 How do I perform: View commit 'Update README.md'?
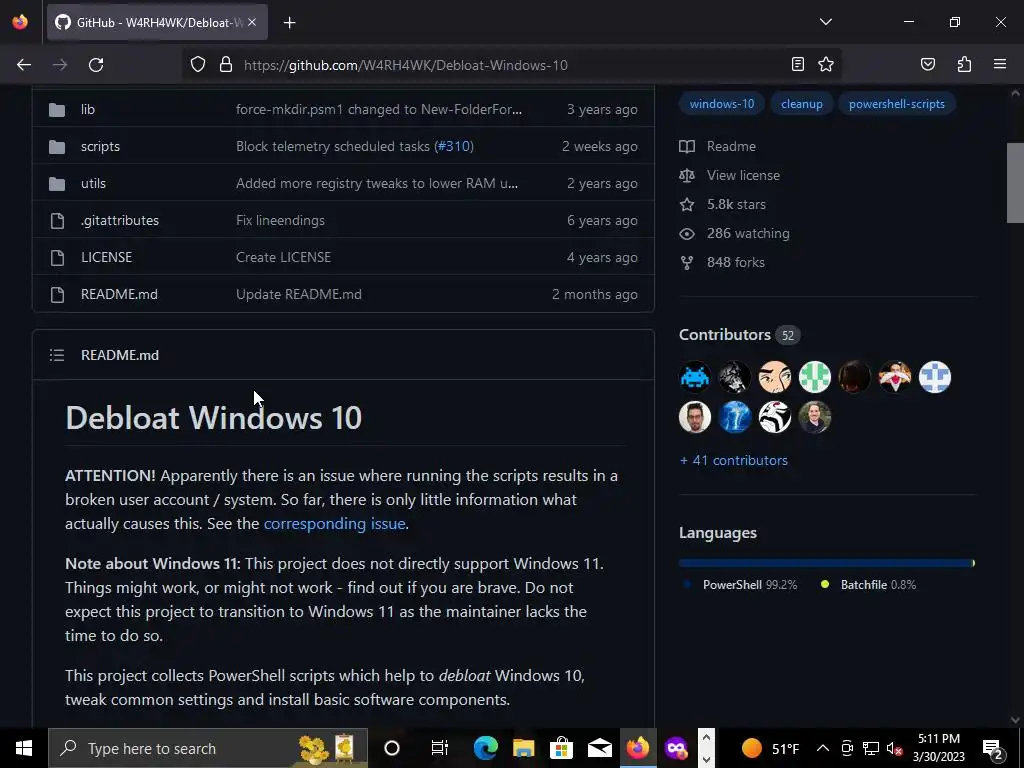click(299, 295)
